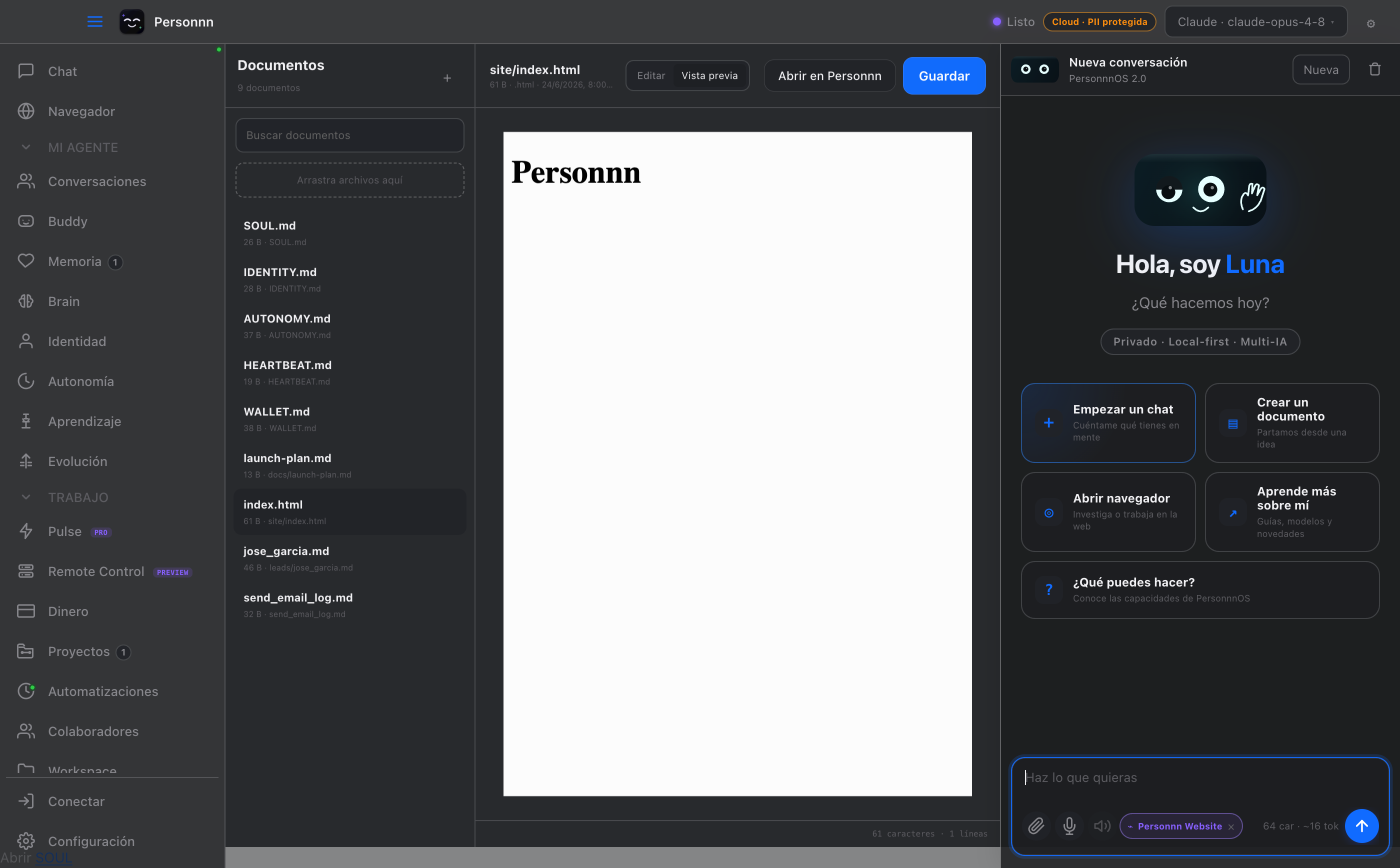This screenshot has height=868, width=1400.
Task: Delete conversation with the trash icon
Action: pyautogui.click(x=1374, y=69)
